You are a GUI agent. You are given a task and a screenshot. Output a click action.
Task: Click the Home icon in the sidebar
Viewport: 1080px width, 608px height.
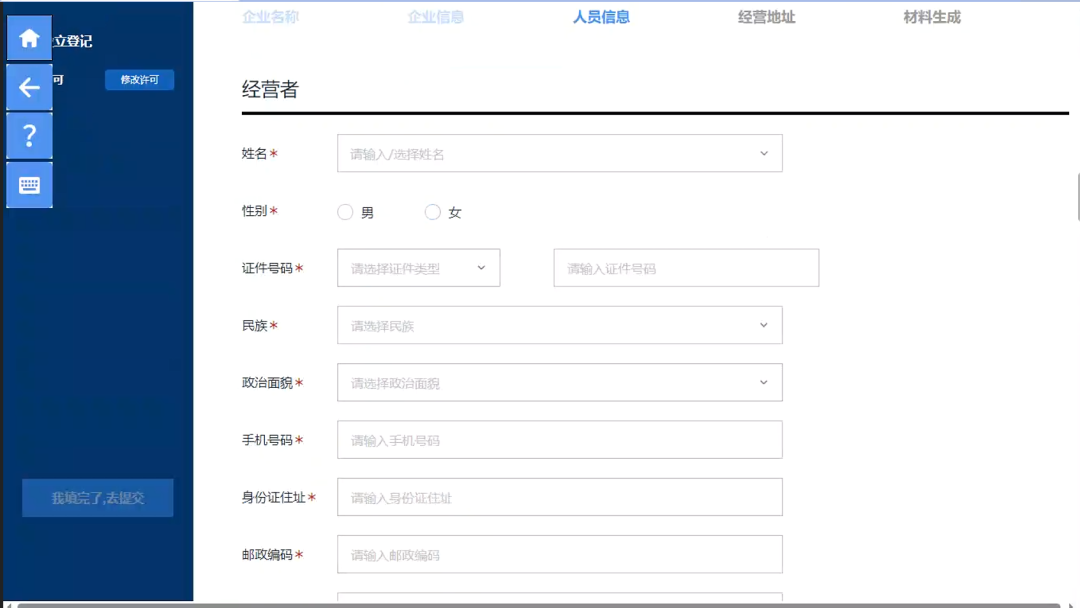(29, 38)
